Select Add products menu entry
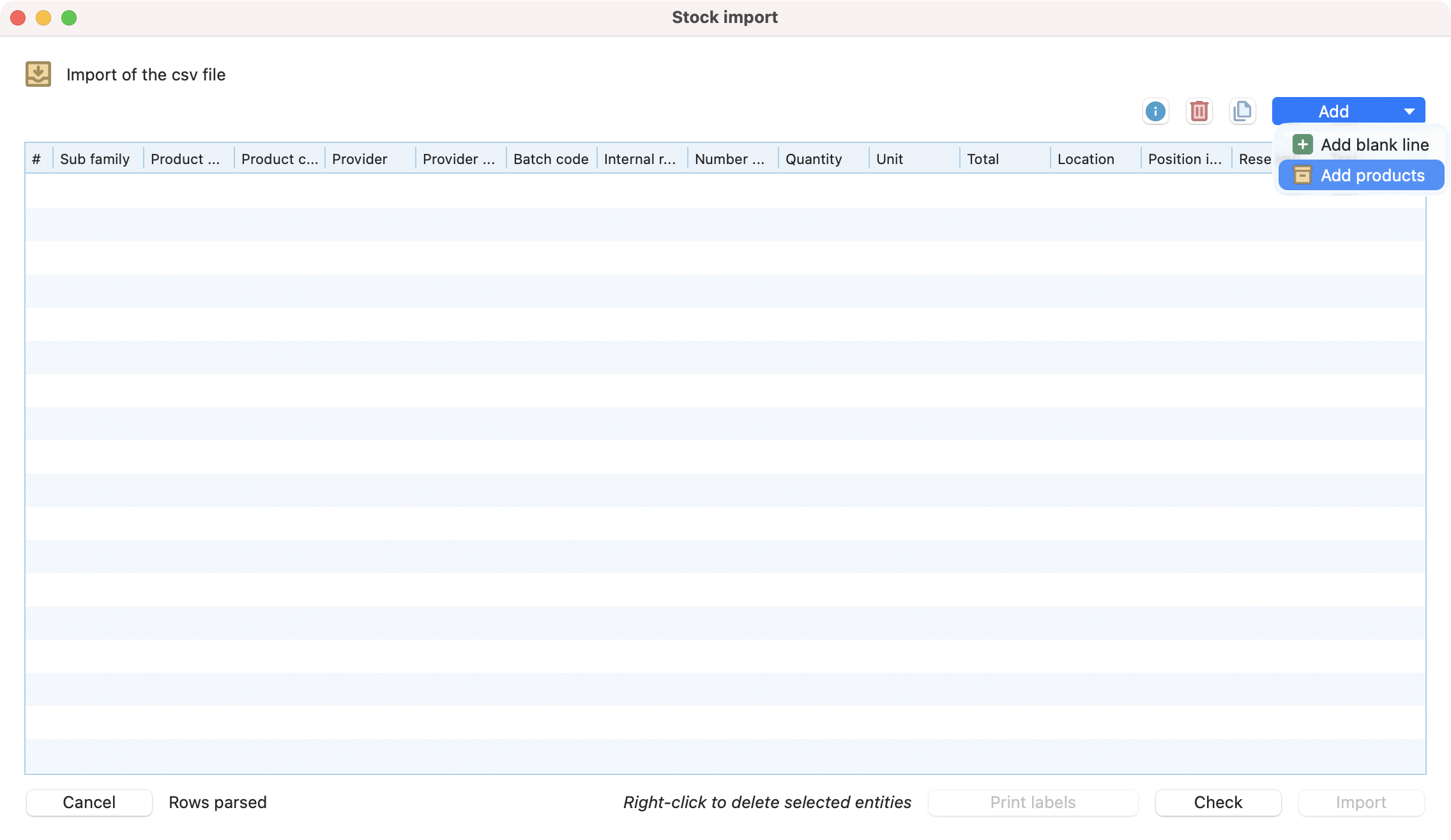The image size is (1451, 840). point(1372,176)
